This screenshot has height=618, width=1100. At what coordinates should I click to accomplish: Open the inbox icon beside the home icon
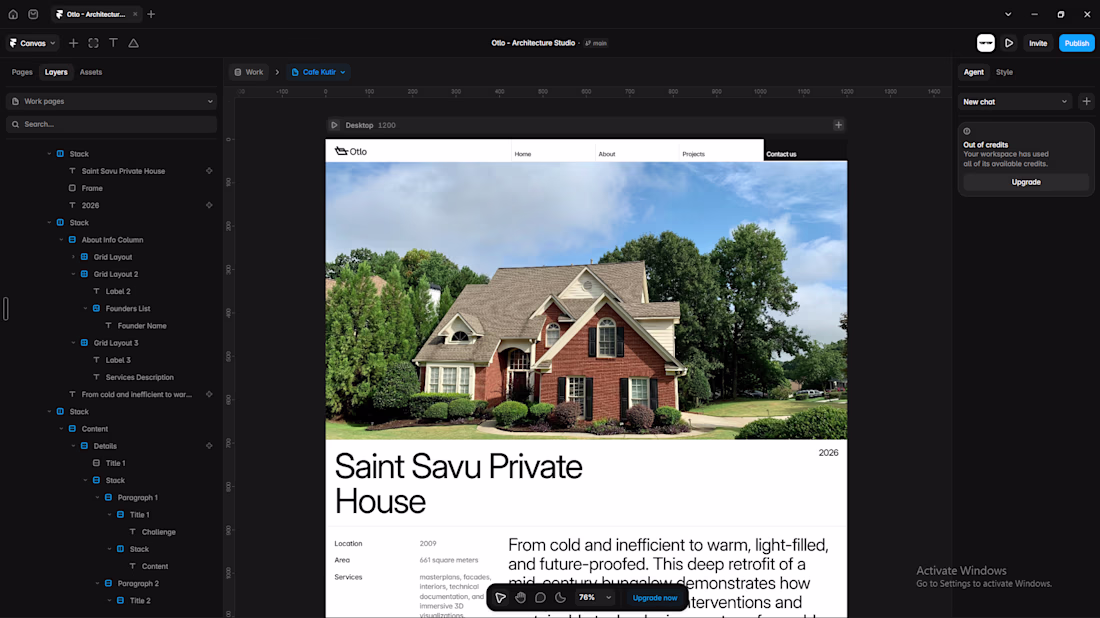[x=33, y=14]
